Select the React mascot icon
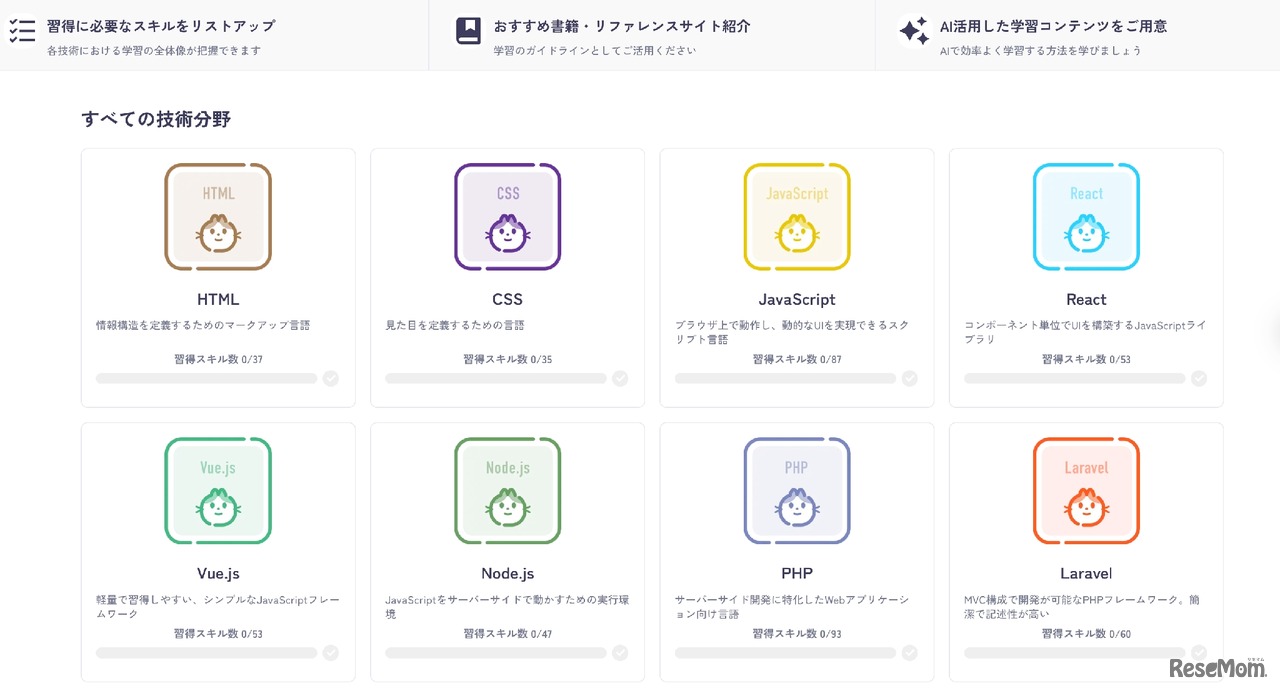The height and width of the screenshot is (691, 1280). click(x=1086, y=216)
